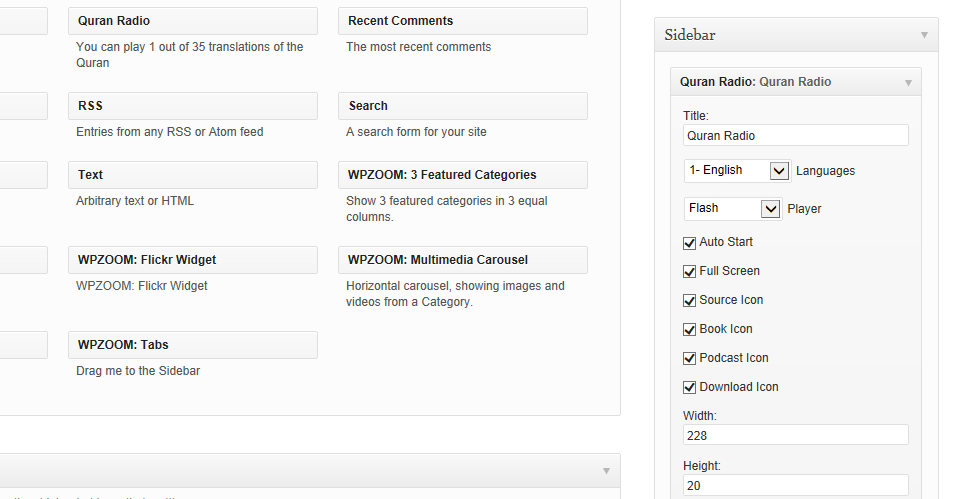Viewport: 956px width, 499px height.
Task: Disable the Source Icon checkbox
Action: click(690, 301)
